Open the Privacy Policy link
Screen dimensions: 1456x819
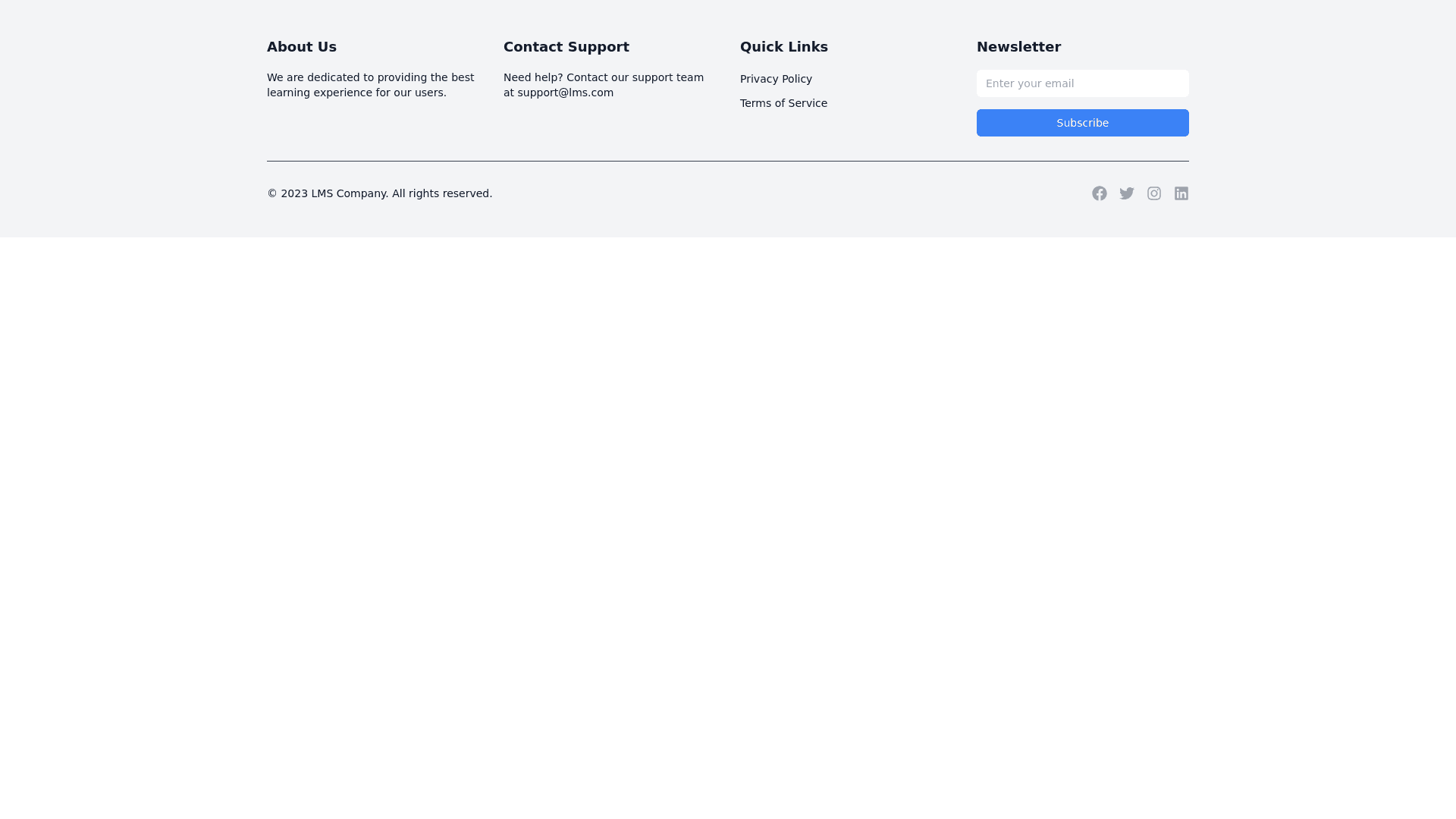[776, 79]
